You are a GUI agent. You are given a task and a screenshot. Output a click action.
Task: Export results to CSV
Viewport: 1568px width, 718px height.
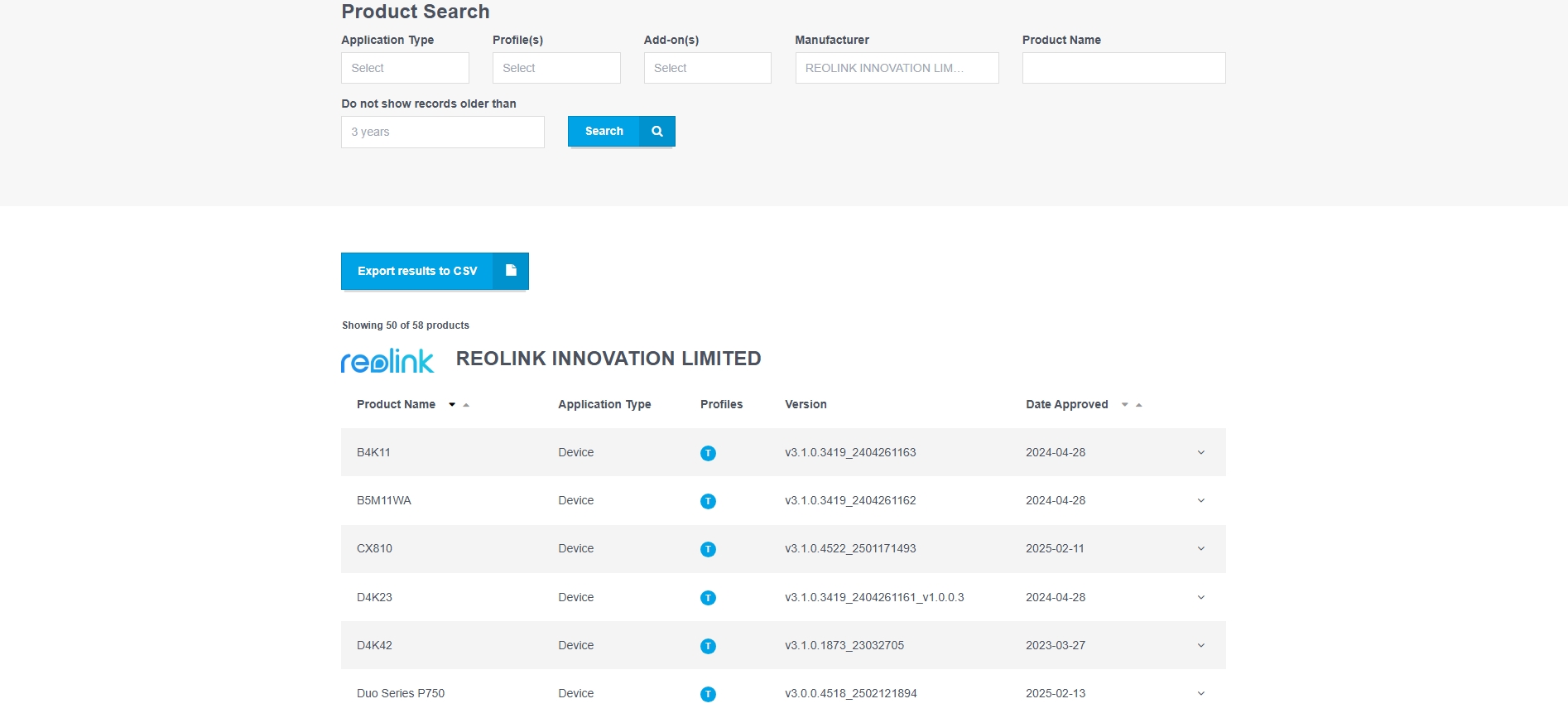tap(417, 271)
